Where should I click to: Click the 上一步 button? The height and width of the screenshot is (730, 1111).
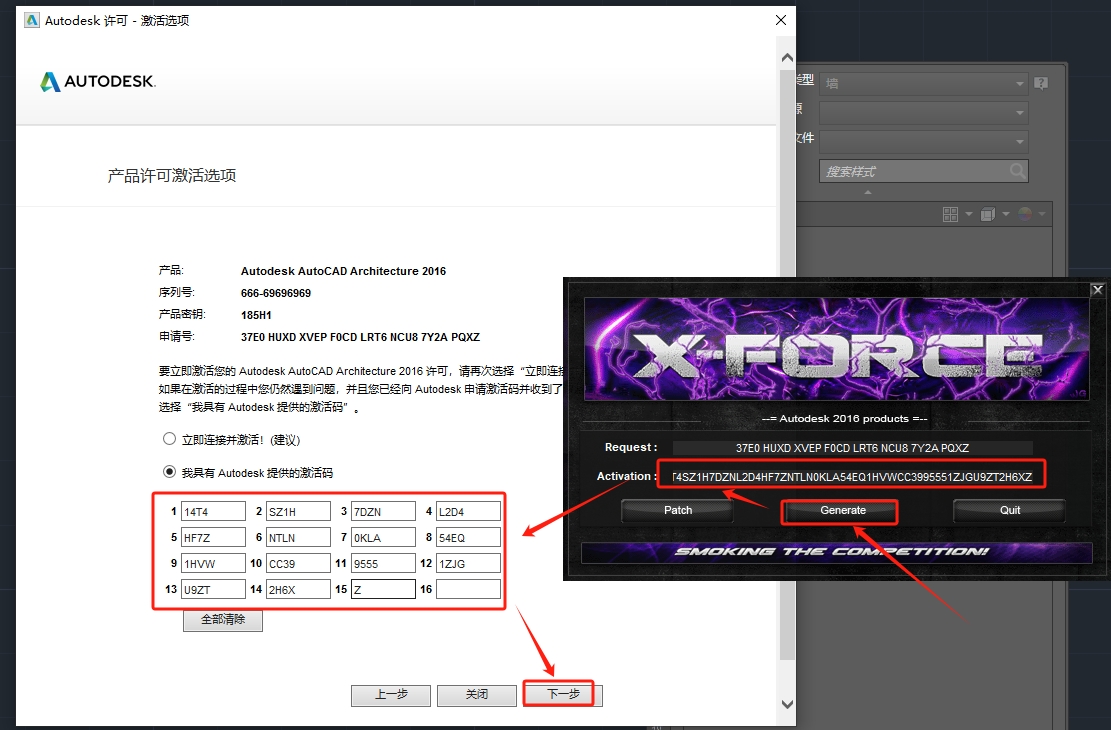pyautogui.click(x=391, y=695)
